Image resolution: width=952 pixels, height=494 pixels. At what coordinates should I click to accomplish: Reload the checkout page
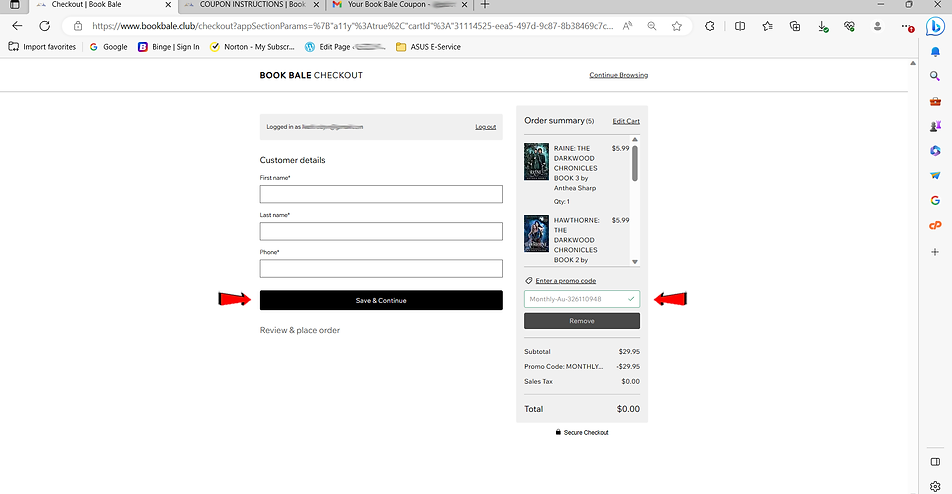click(44, 26)
